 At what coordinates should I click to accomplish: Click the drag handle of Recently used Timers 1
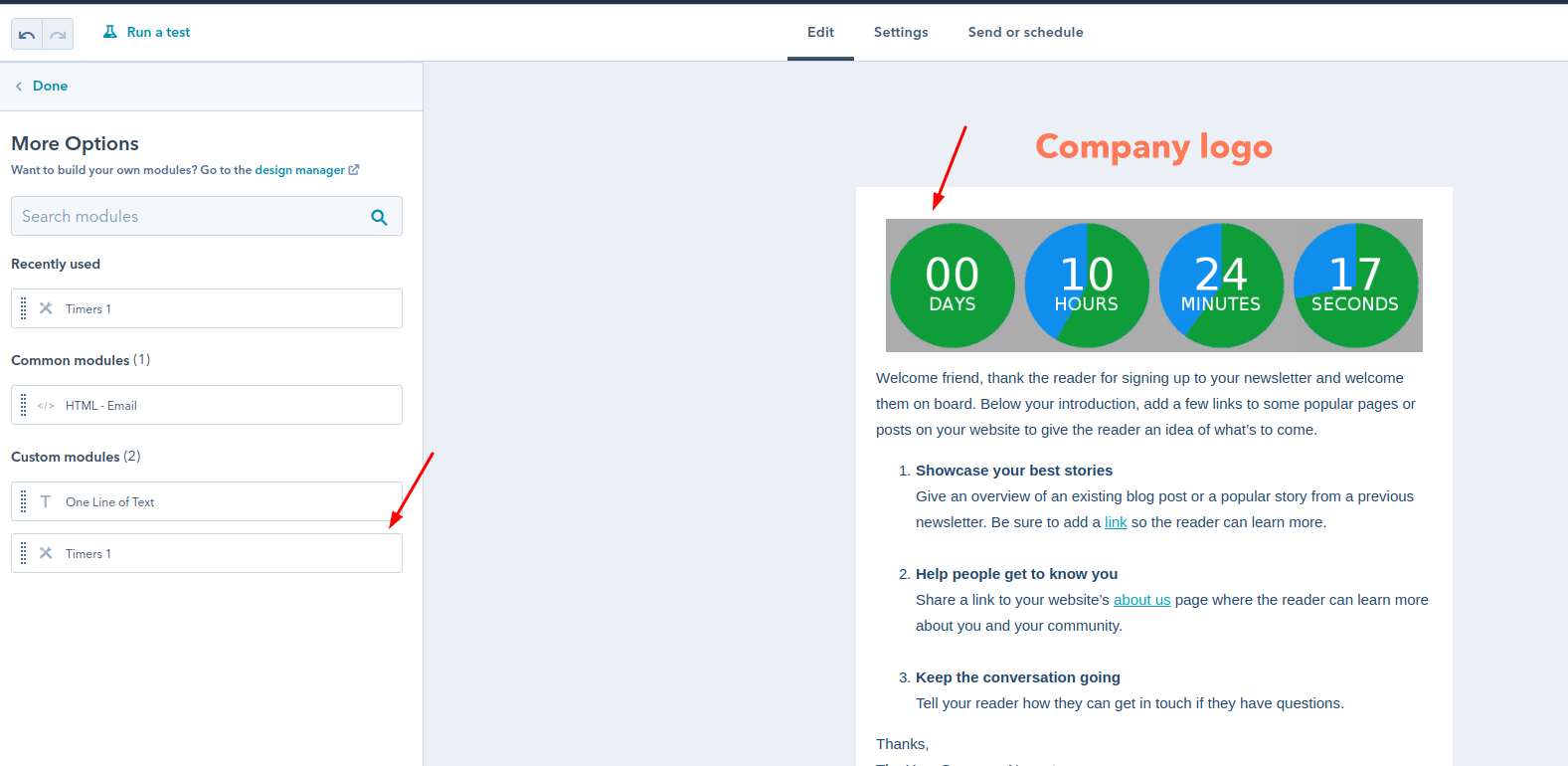point(24,308)
